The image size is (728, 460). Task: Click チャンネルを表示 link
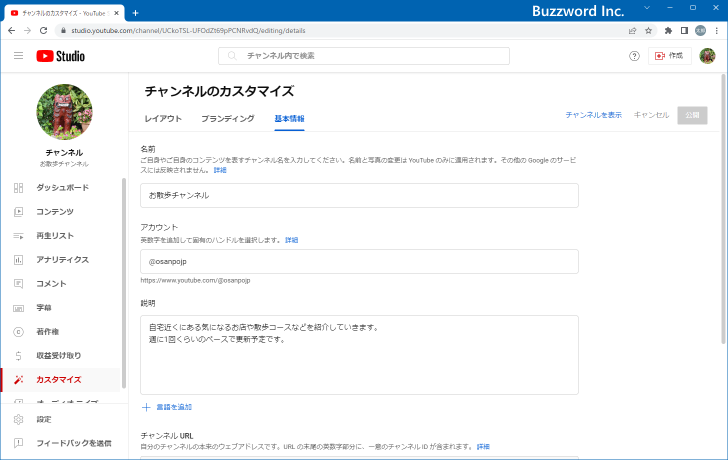pos(593,115)
